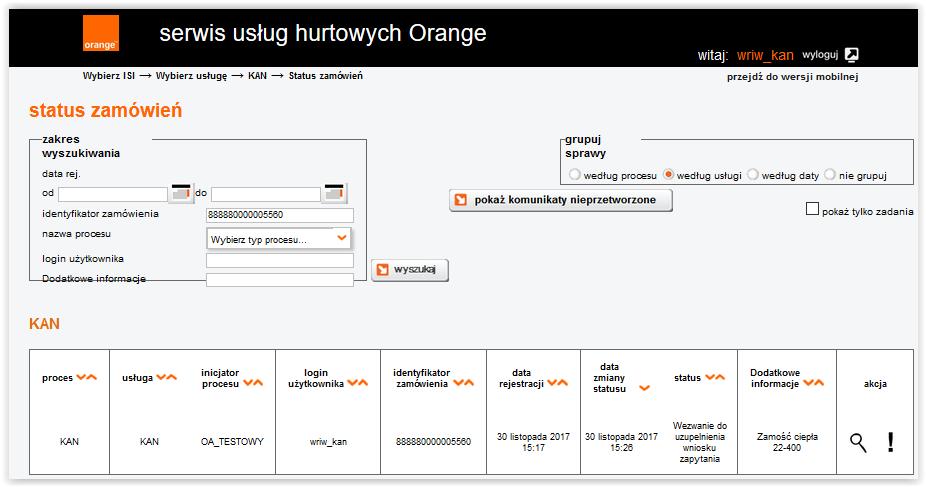Sort by the proces column arrows
The width and height of the screenshot is (926, 487).
(x=86, y=377)
